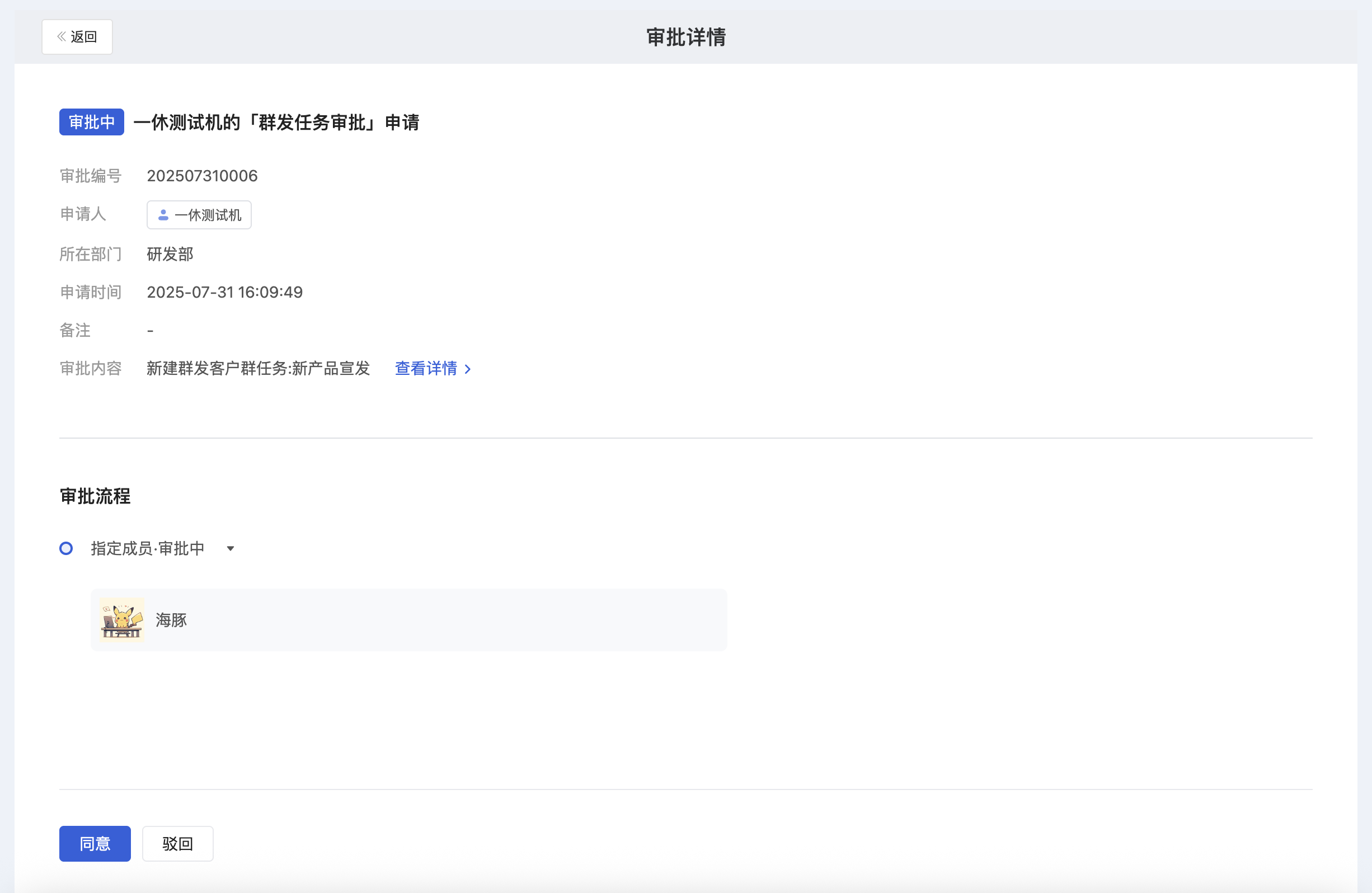Click the person icon in applicant tag
1372x893 pixels.
point(163,215)
